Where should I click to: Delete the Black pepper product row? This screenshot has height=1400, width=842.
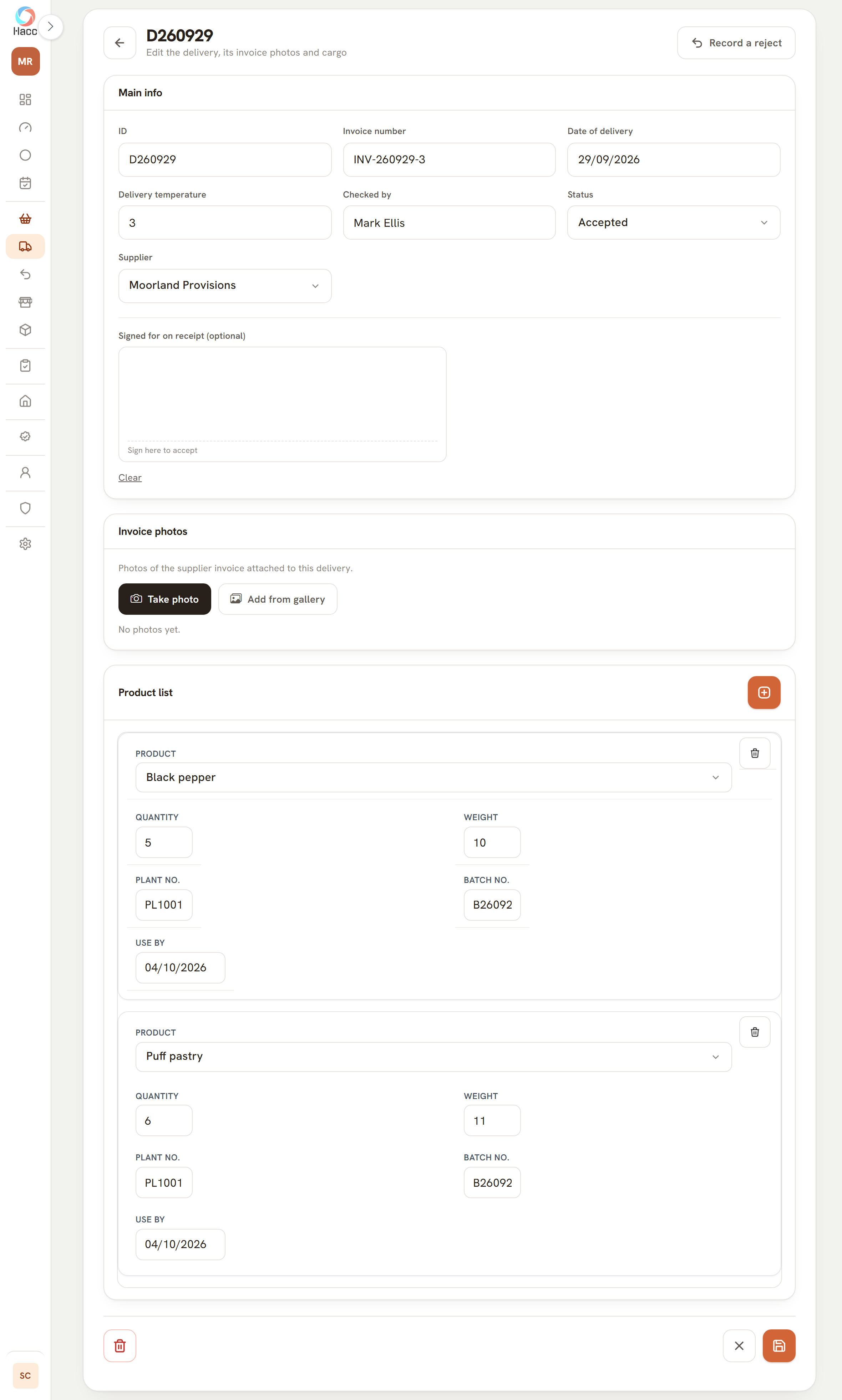pyautogui.click(x=755, y=753)
